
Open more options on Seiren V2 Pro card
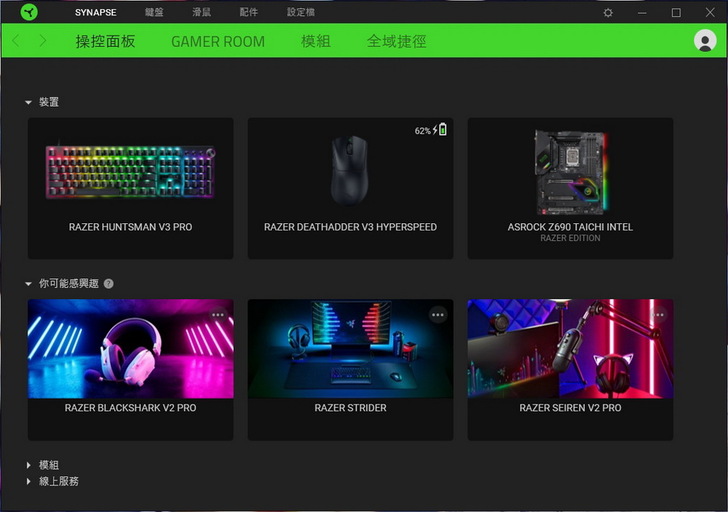(658, 315)
